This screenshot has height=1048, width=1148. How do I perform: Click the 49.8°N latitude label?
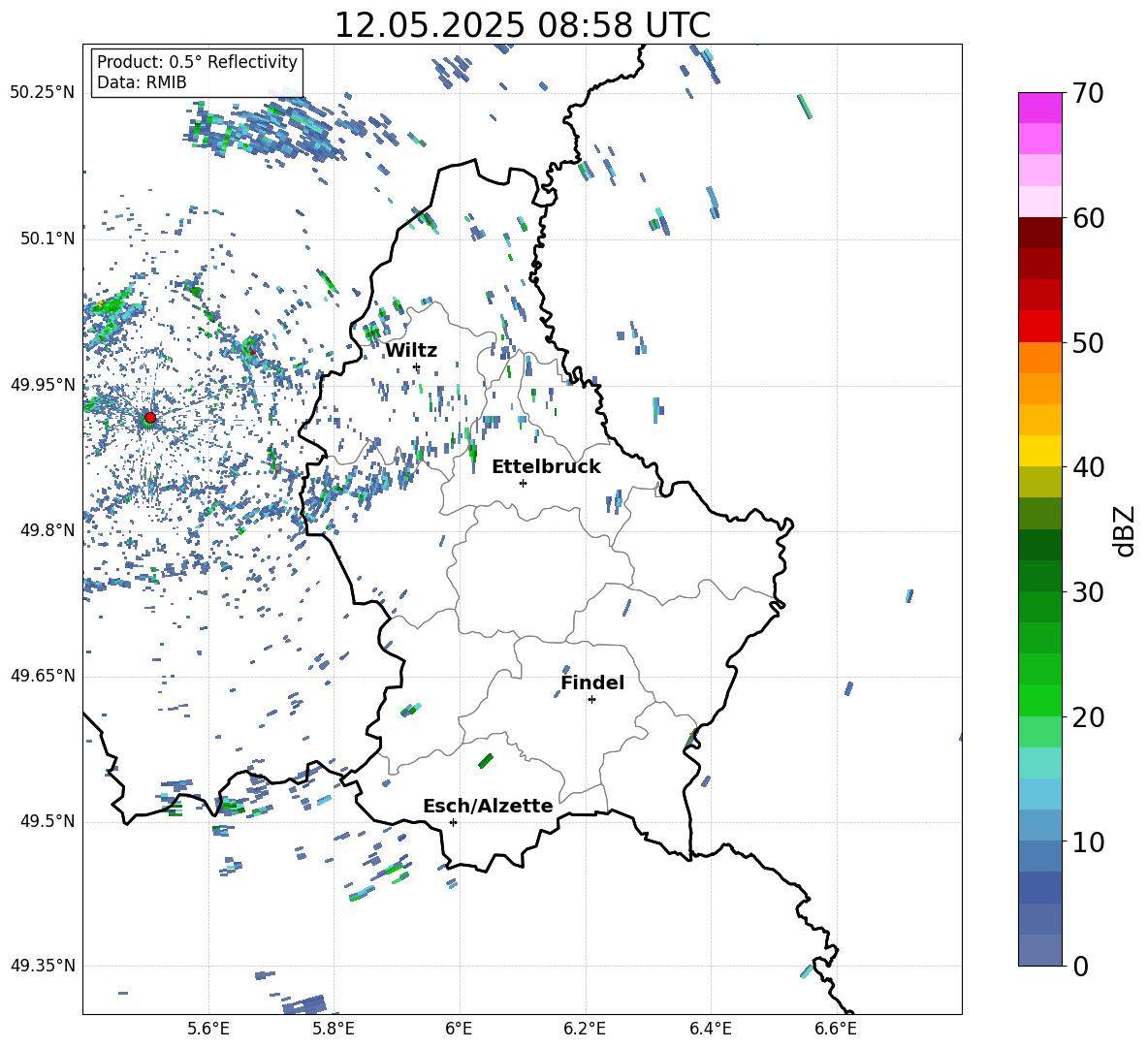47,530
